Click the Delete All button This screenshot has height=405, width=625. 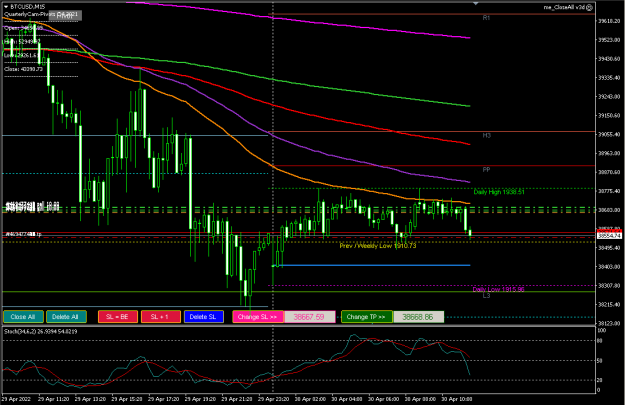66,317
